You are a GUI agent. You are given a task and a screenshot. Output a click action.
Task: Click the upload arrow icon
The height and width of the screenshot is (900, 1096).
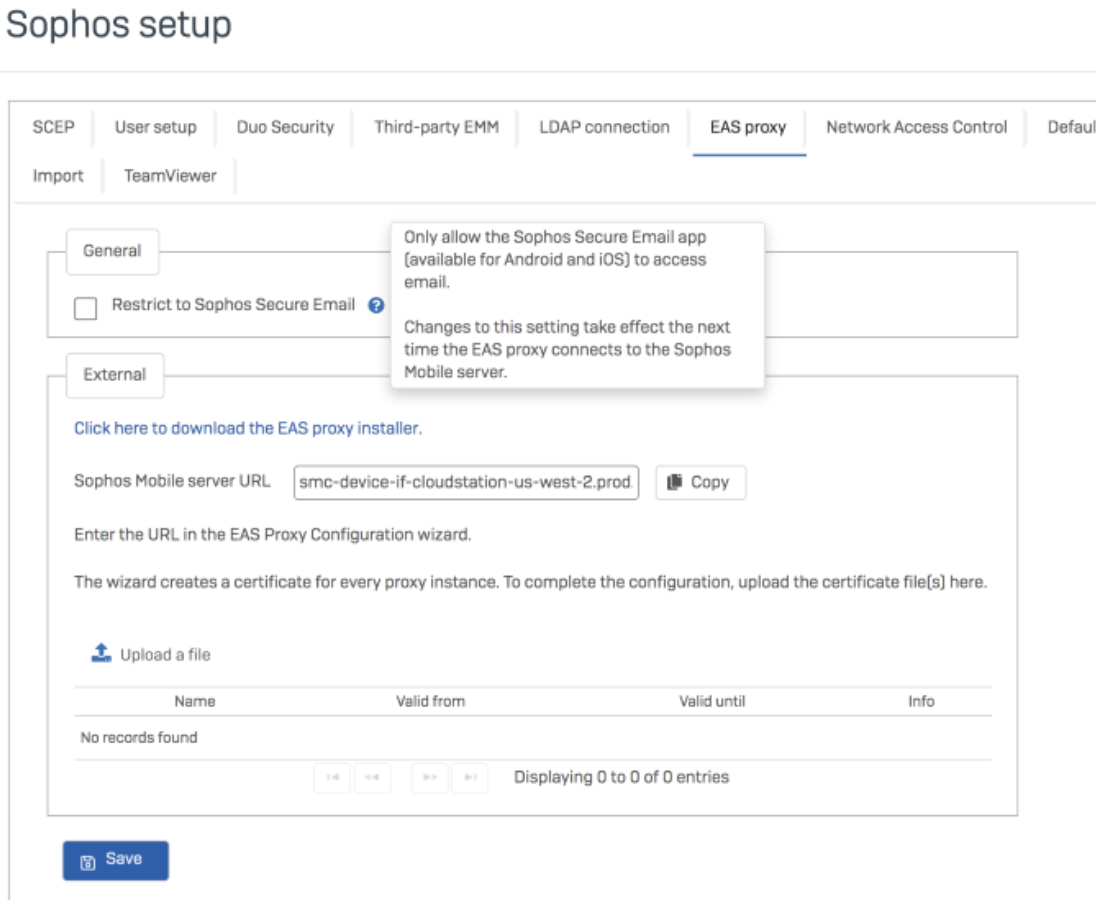pyautogui.click(x=101, y=654)
